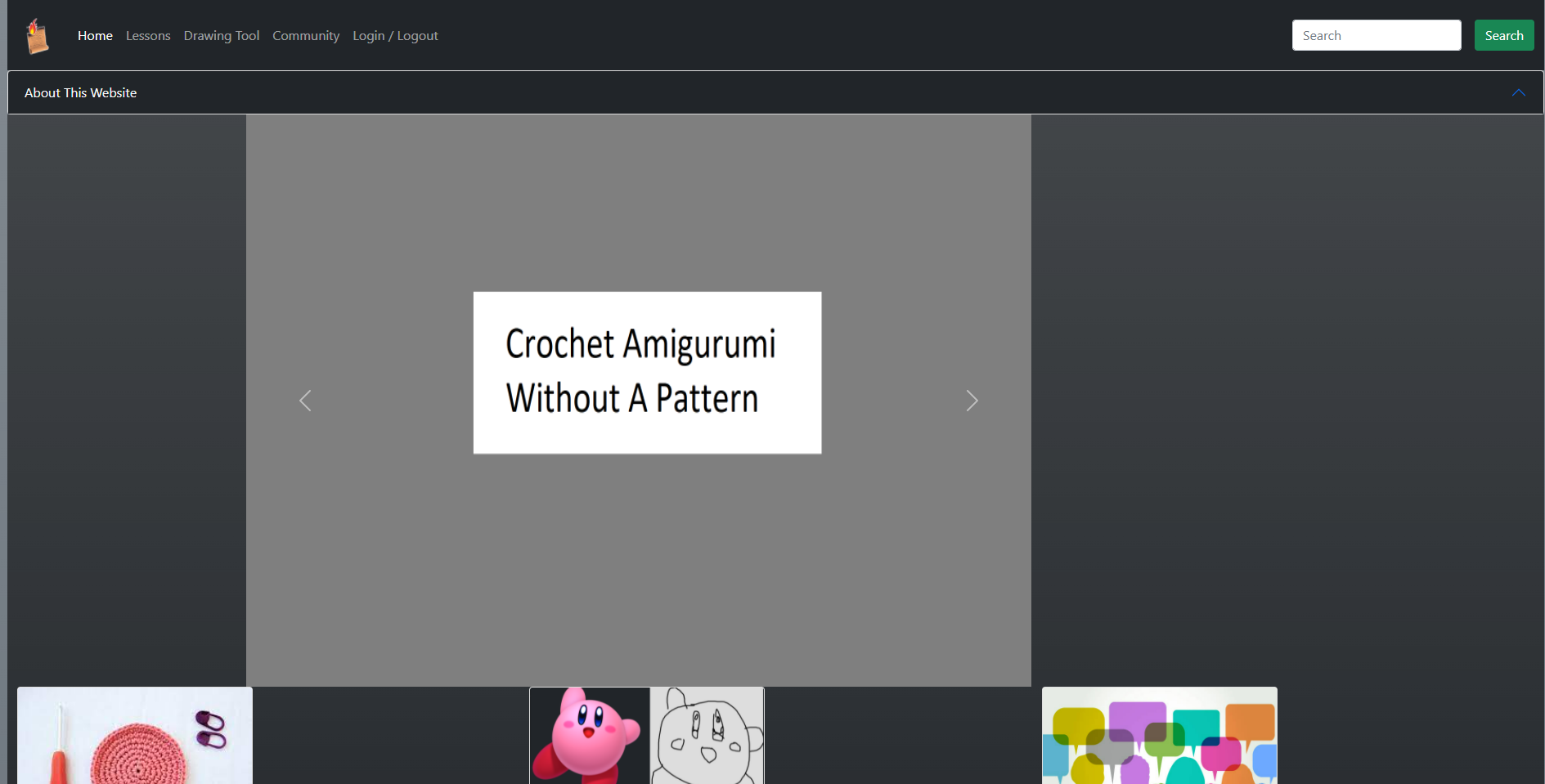Click the site logo icon in navbar

click(38, 36)
